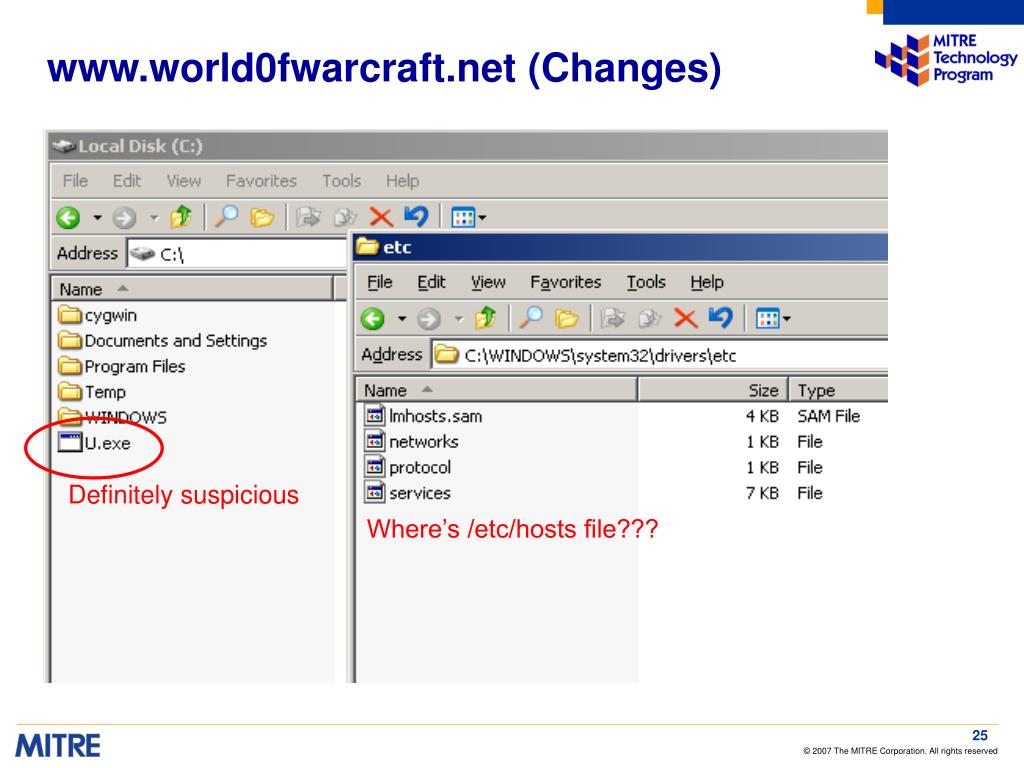Open Tools menu in Local Disk window
The image size is (1024, 768).
(342, 181)
